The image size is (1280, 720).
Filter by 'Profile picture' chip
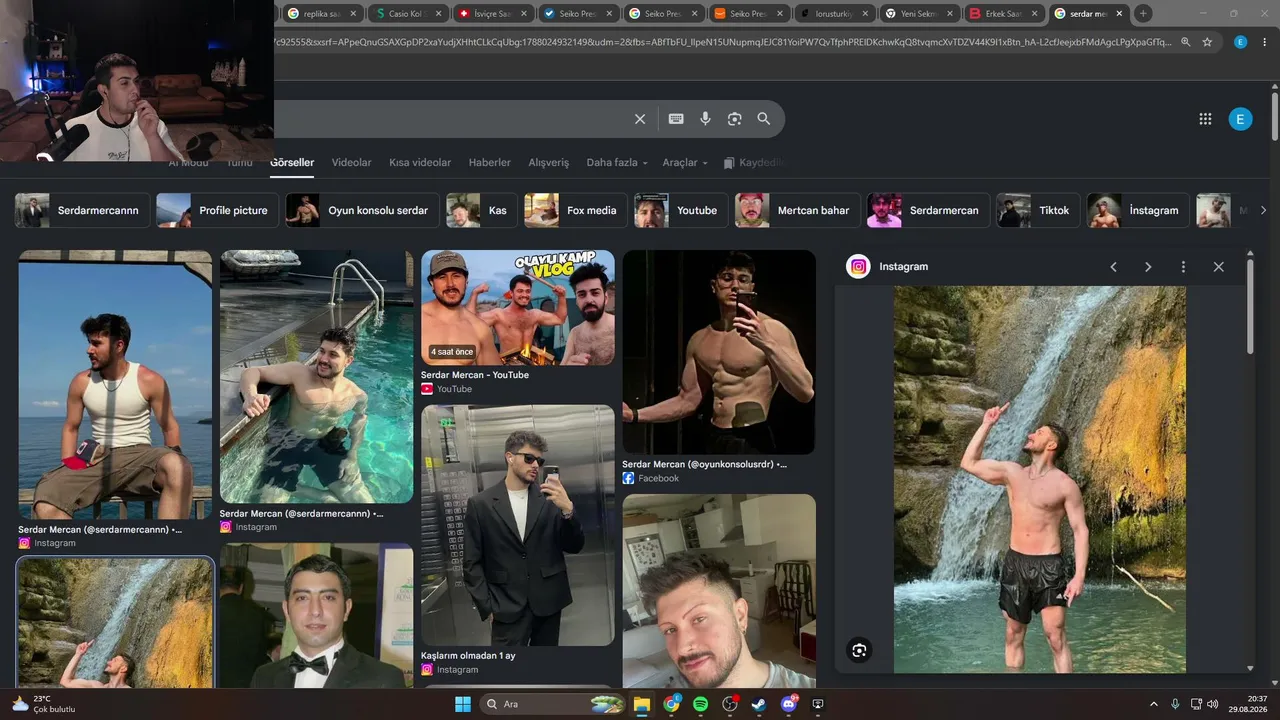pos(218,211)
